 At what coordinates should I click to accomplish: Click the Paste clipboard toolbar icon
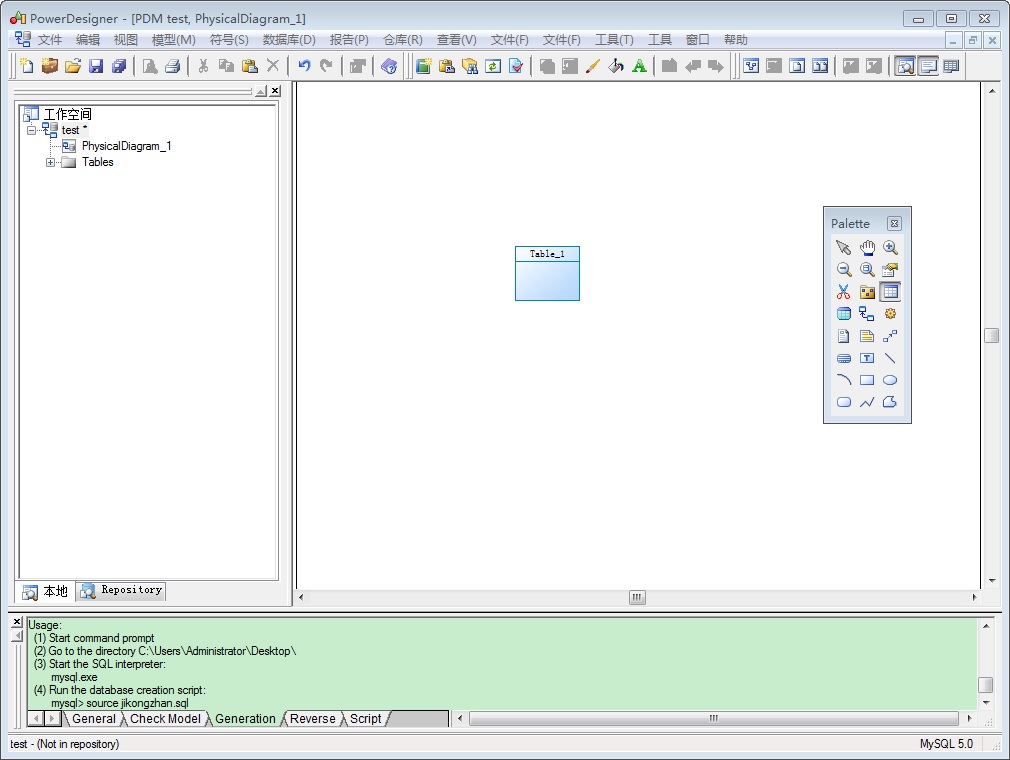(x=249, y=66)
